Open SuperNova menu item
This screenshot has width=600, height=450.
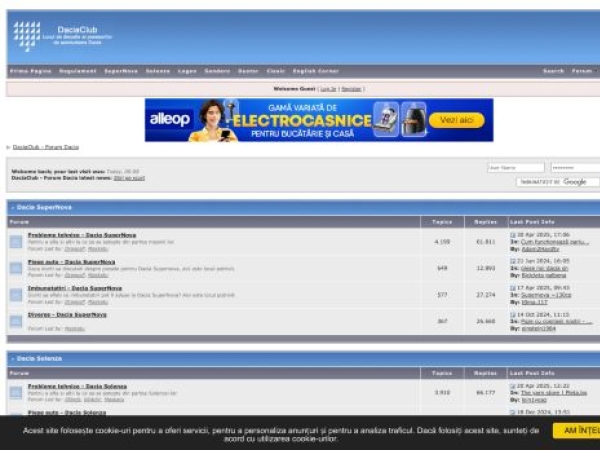pos(121,71)
